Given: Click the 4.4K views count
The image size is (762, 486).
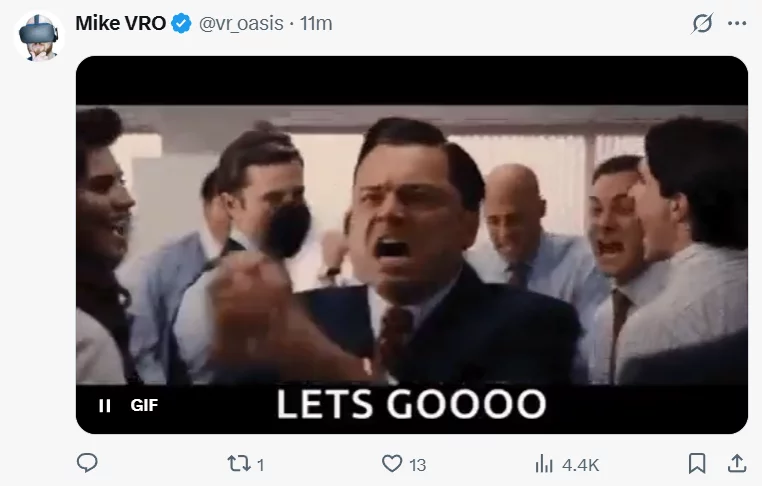Looking at the screenshot, I should click(581, 465).
